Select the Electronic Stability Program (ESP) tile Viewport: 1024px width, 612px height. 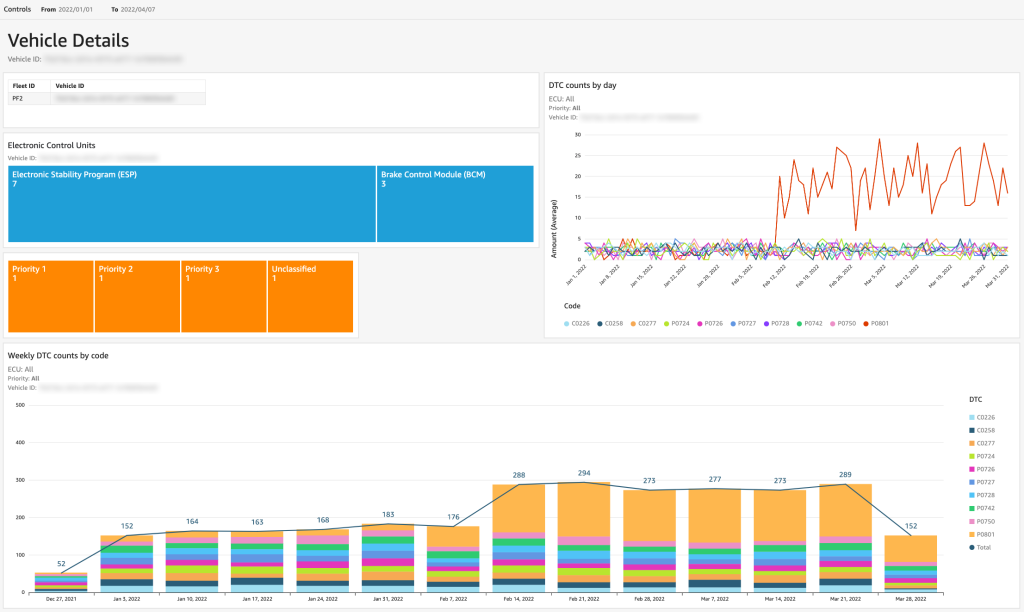(x=192, y=204)
